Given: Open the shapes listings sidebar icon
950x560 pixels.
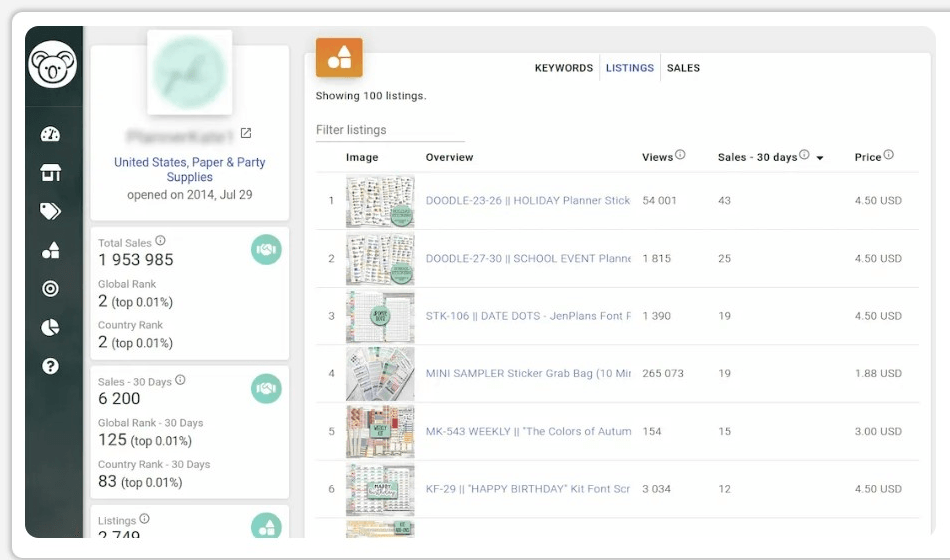Looking at the screenshot, I should point(51,250).
